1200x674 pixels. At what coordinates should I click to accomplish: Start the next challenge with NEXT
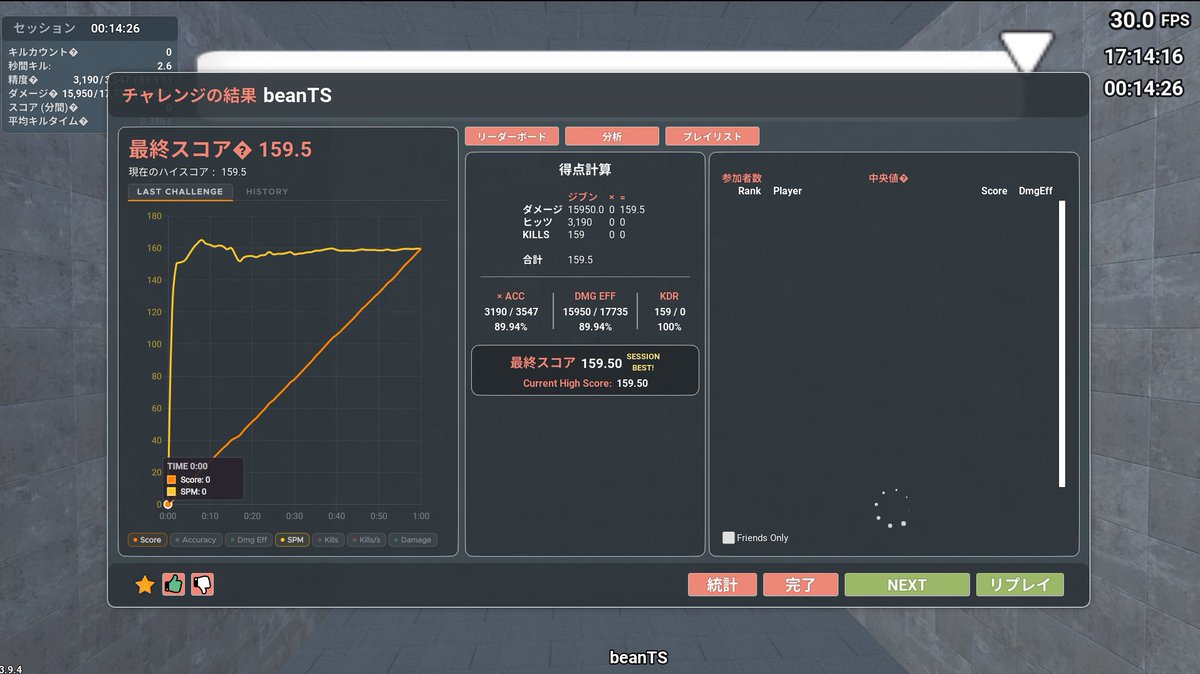pyautogui.click(x=907, y=585)
